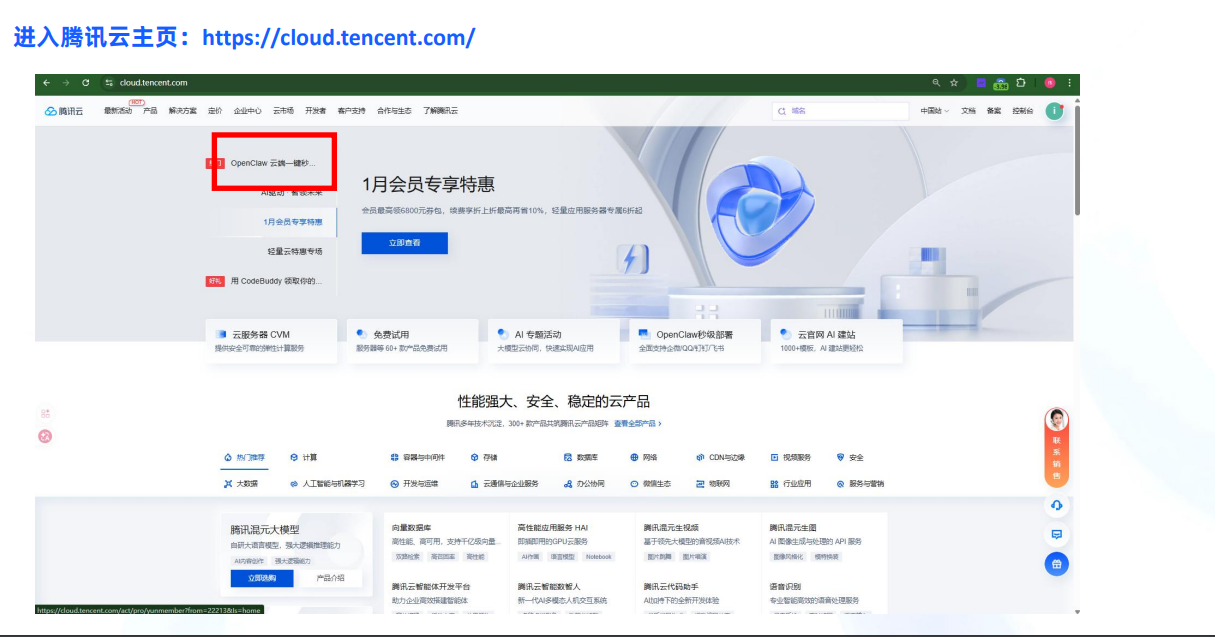The height and width of the screenshot is (637, 1215).
Task: Select the 安全 product category
Action: (849, 457)
